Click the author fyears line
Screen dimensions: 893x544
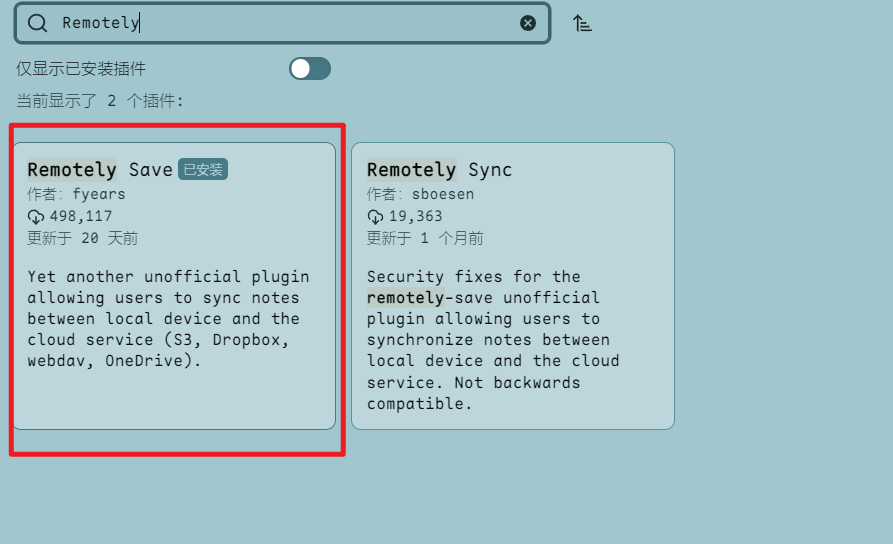76,194
